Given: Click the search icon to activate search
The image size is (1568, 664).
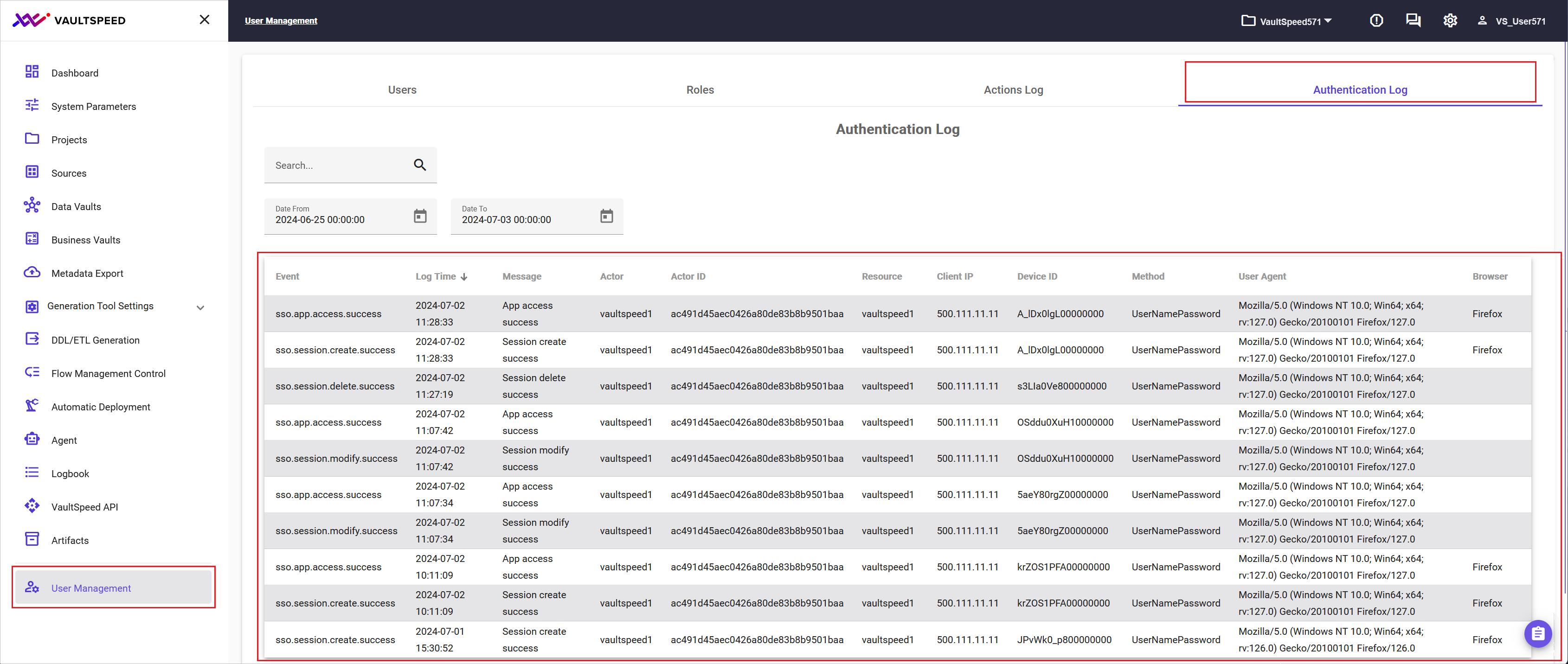Looking at the screenshot, I should (420, 165).
